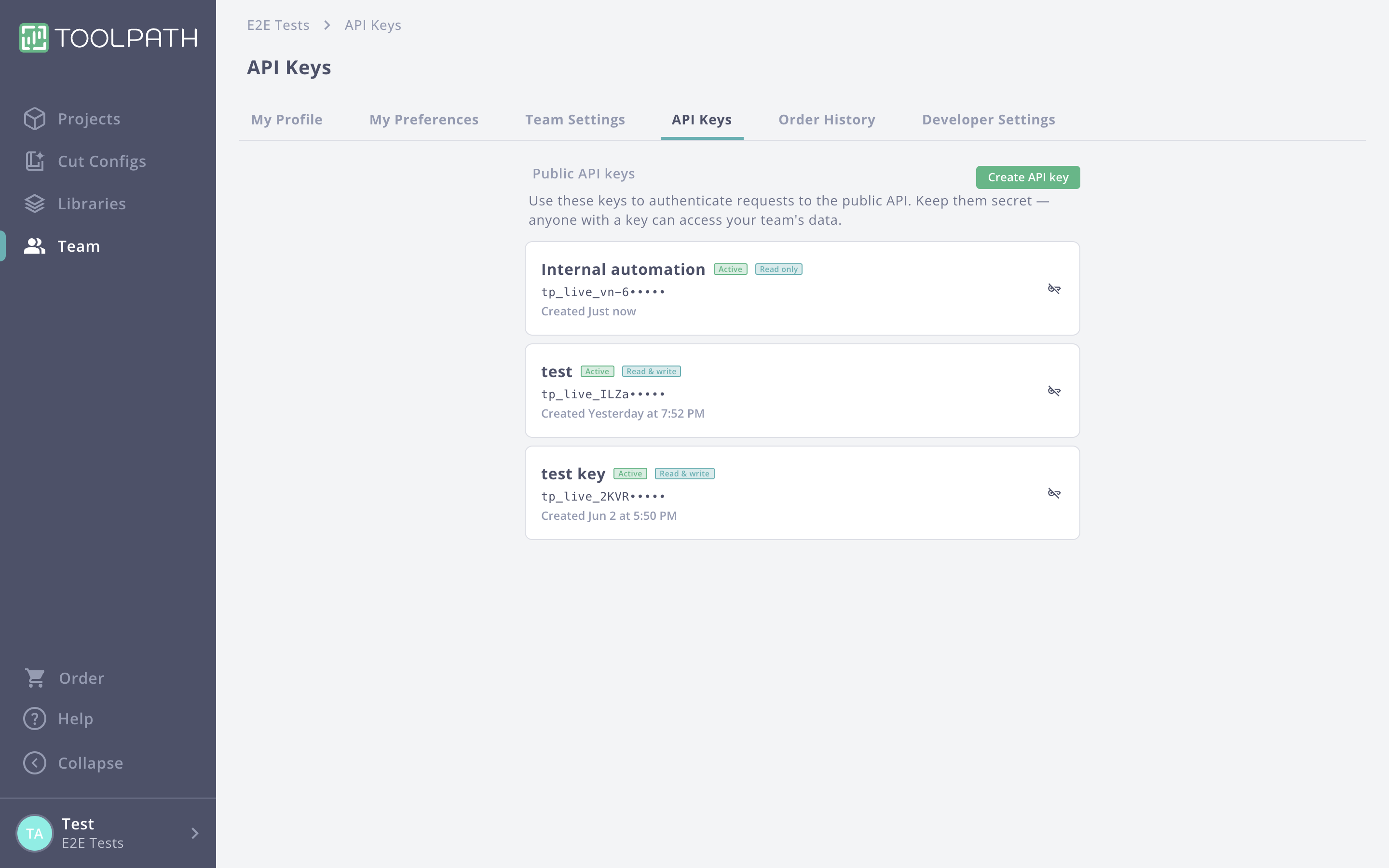The image size is (1389, 868).
Task: Click "Created Yesterday at 7:52 PM"
Action: [622, 413]
